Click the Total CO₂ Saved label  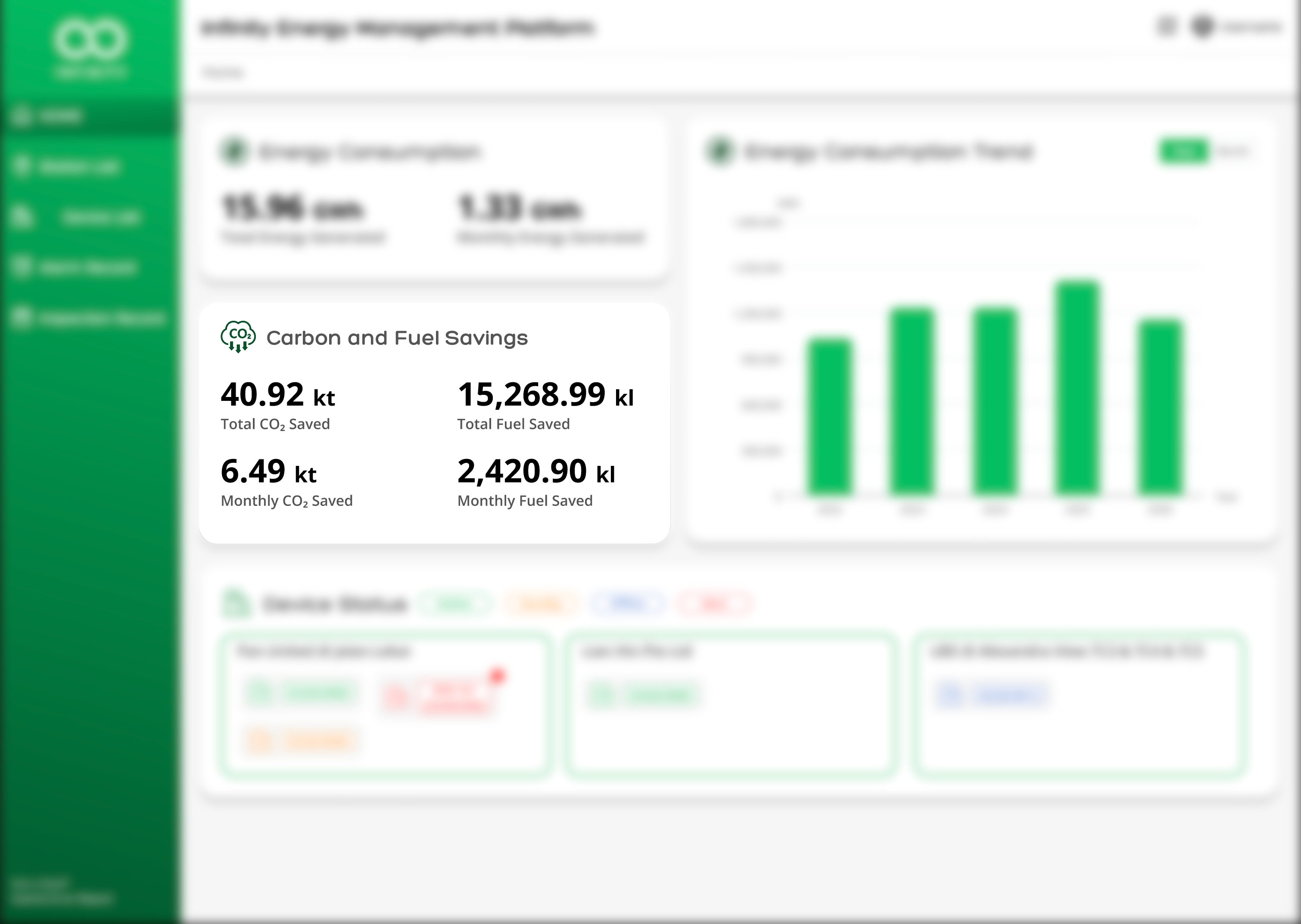[275, 425]
